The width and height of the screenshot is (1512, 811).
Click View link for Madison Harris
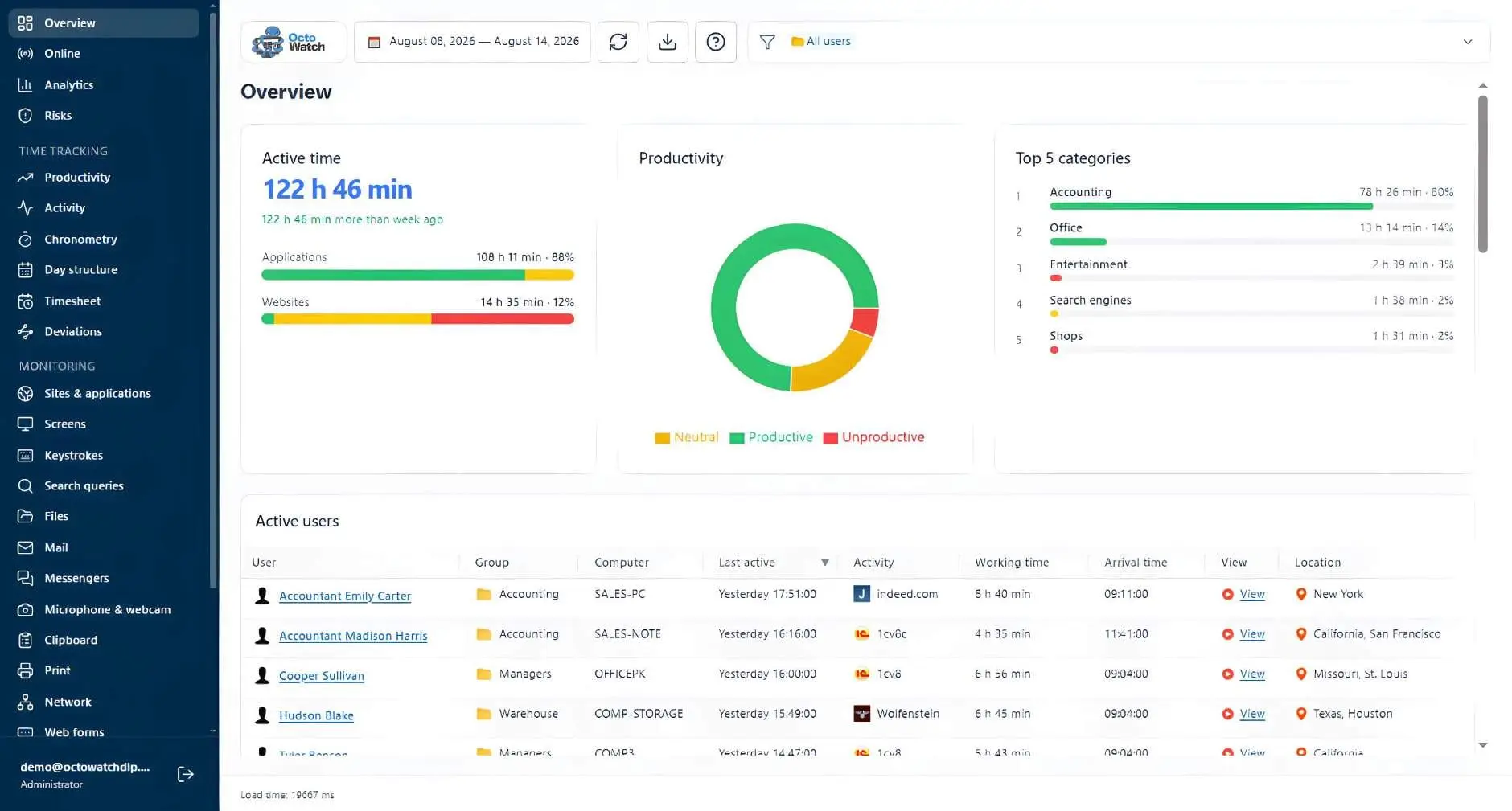[x=1252, y=634]
